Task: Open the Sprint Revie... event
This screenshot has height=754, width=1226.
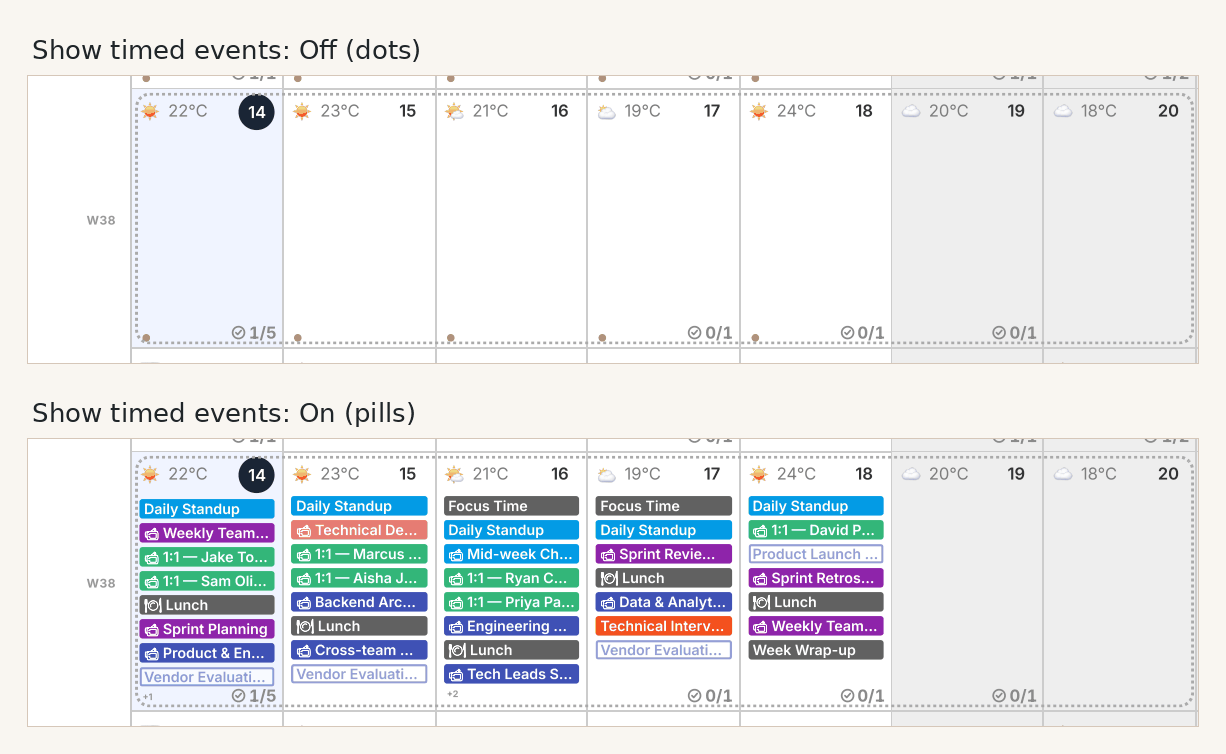Action: 664,554
